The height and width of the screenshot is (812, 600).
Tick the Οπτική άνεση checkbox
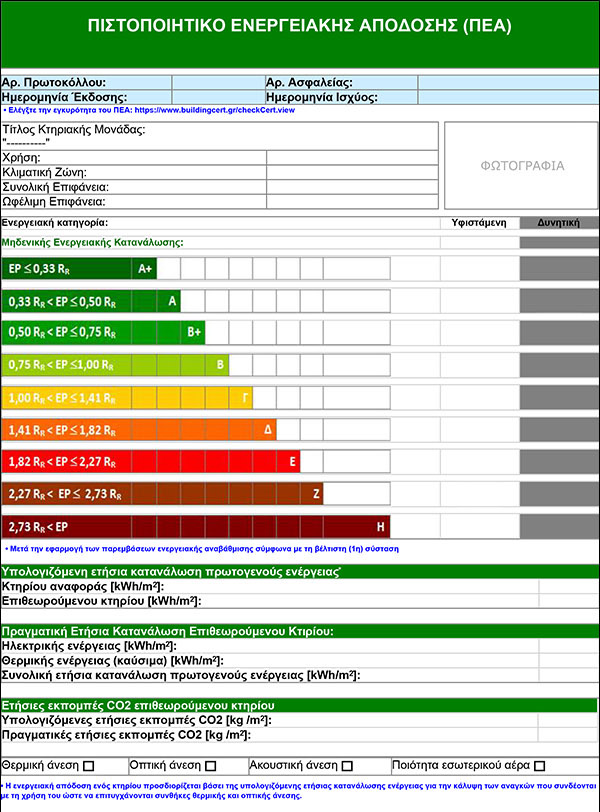[x=210, y=765]
